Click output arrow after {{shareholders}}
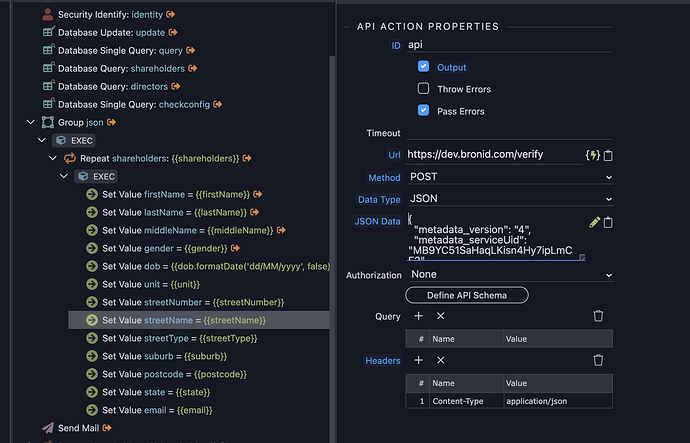Image resolution: width=690 pixels, height=443 pixels. pyautogui.click(x=247, y=158)
